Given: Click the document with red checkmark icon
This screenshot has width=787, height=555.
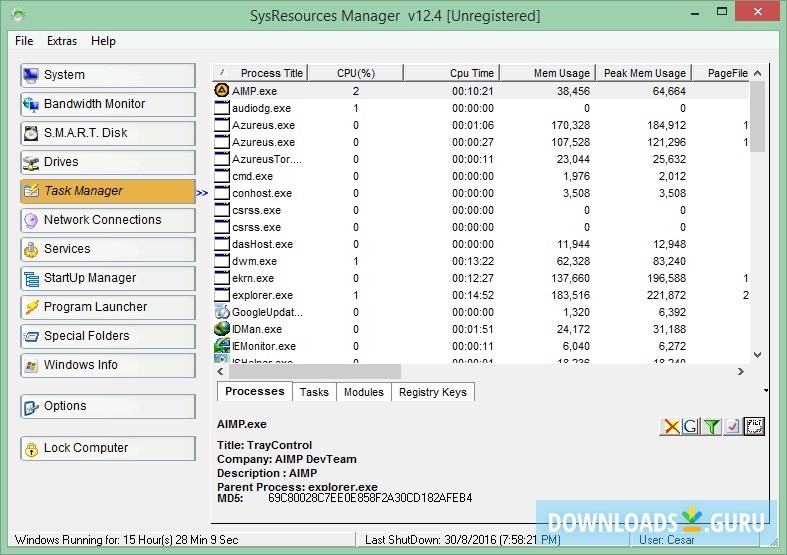Looking at the screenshot, I should coord(733,427).
